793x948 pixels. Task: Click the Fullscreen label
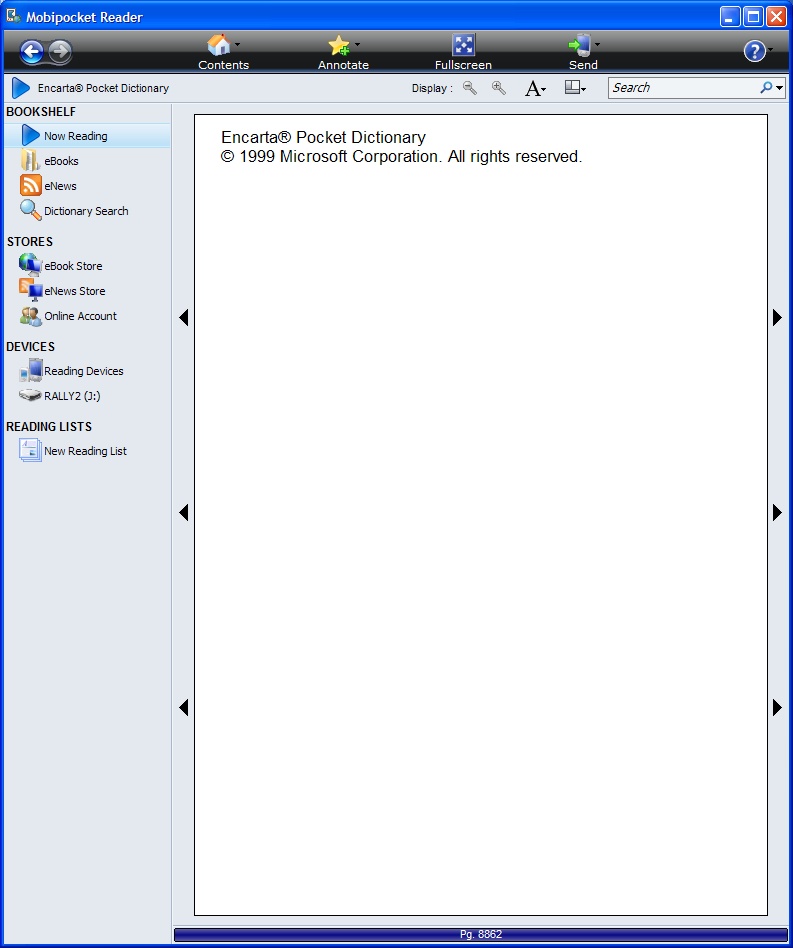pos(464,65)
